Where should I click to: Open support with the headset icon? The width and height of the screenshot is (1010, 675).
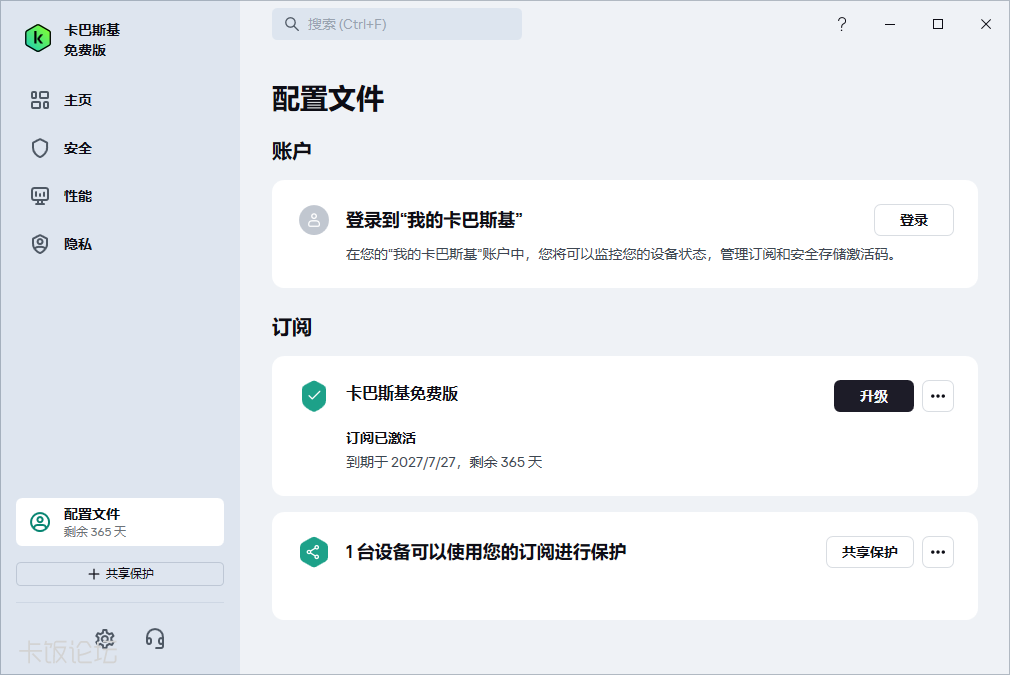155,639
